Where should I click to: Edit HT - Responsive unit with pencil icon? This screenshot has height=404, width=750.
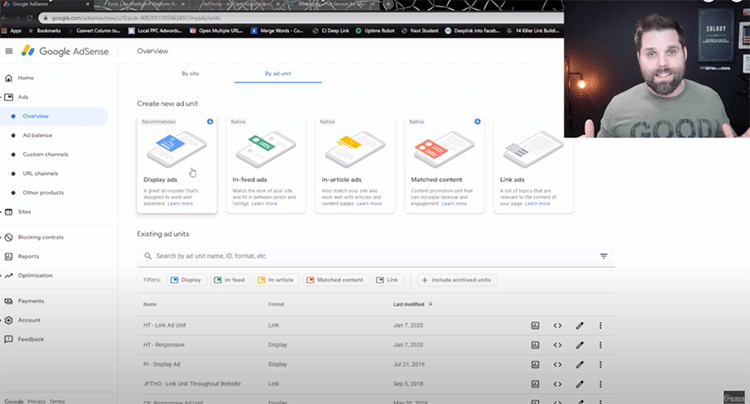click(x=579, y=344)
